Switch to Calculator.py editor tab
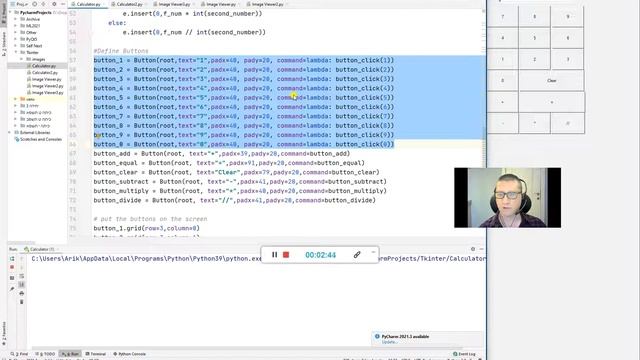The width and height of the screenshot is (640, 360). tap(88, 4)
